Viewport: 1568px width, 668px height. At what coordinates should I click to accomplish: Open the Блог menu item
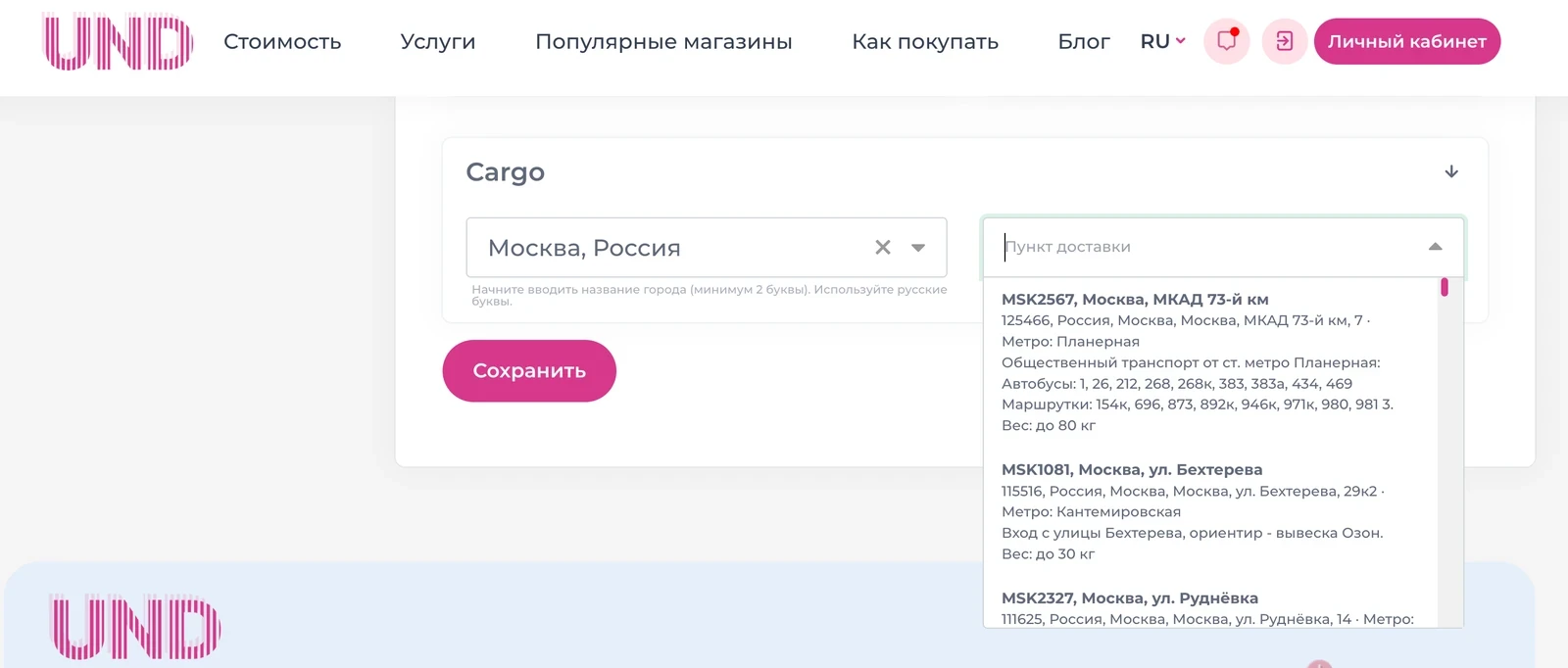1084,41
